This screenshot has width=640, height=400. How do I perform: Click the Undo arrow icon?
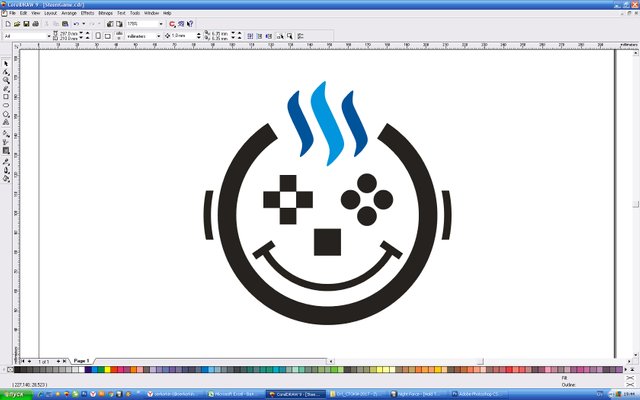point(76,24)
